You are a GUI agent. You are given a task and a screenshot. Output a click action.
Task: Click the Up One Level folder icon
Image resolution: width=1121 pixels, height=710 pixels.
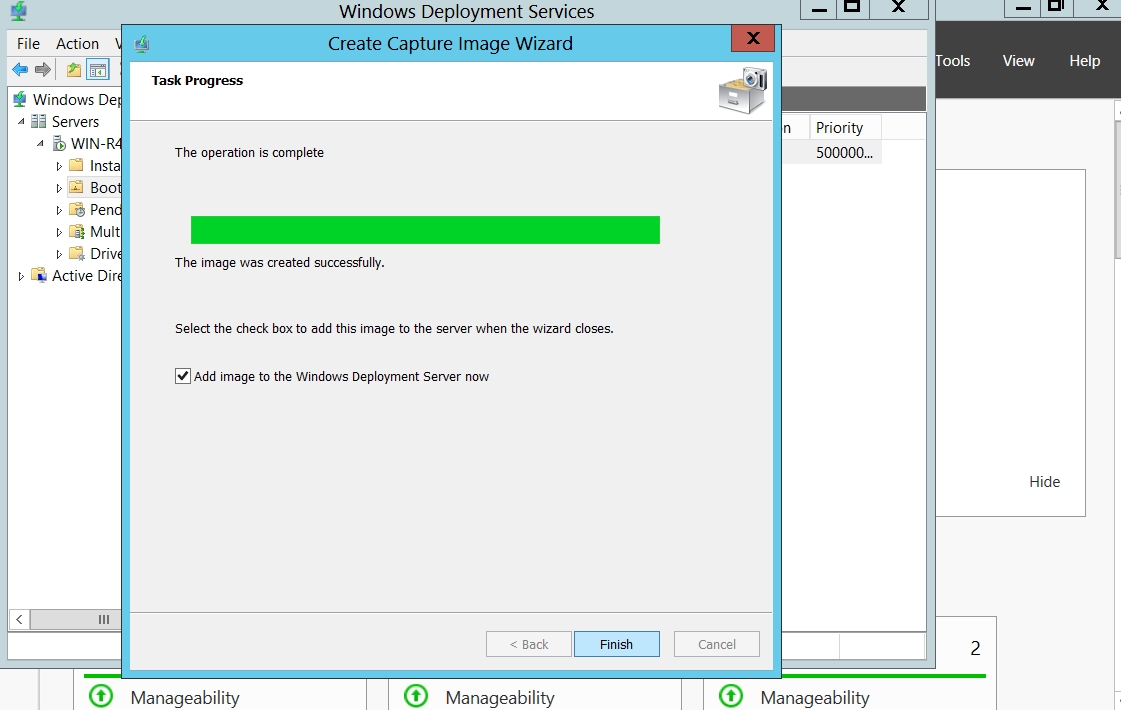73,70
